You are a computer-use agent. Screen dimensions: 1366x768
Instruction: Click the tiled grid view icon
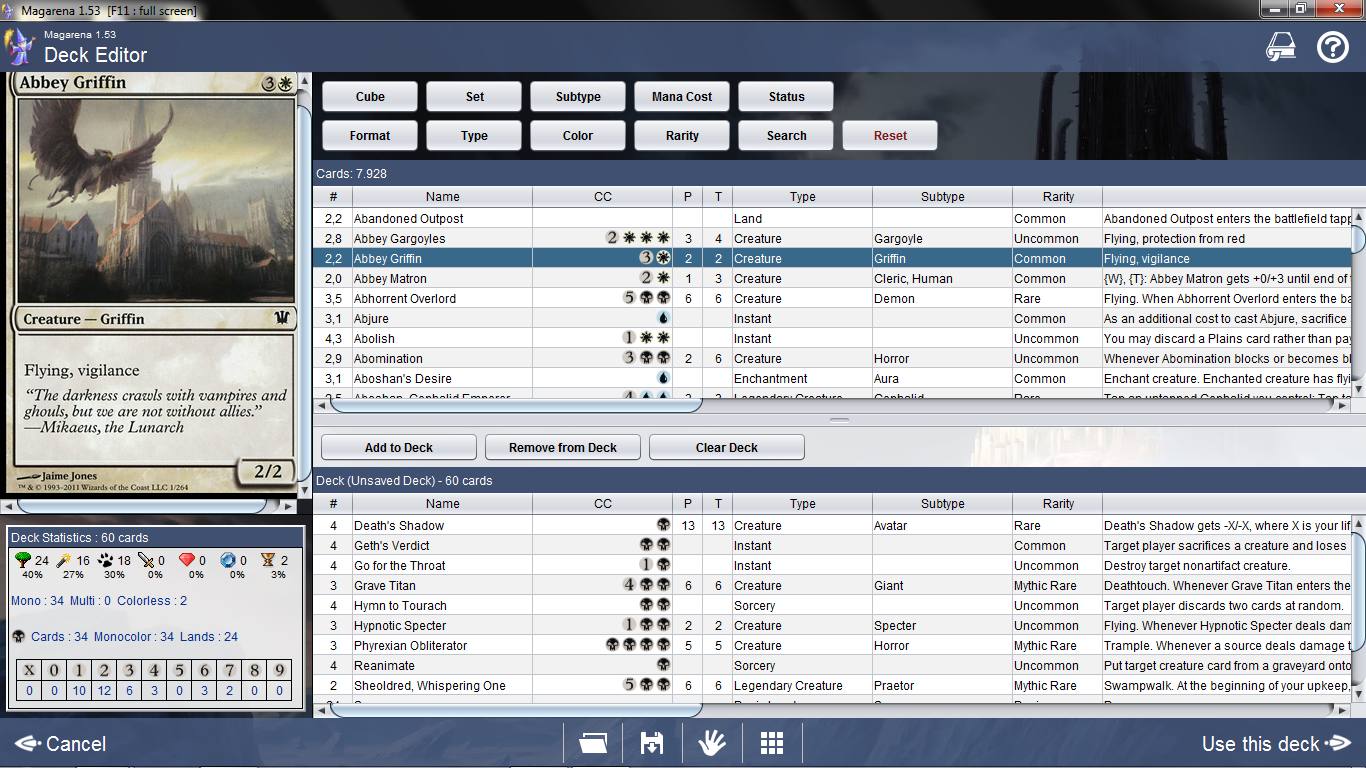[771, 743]
